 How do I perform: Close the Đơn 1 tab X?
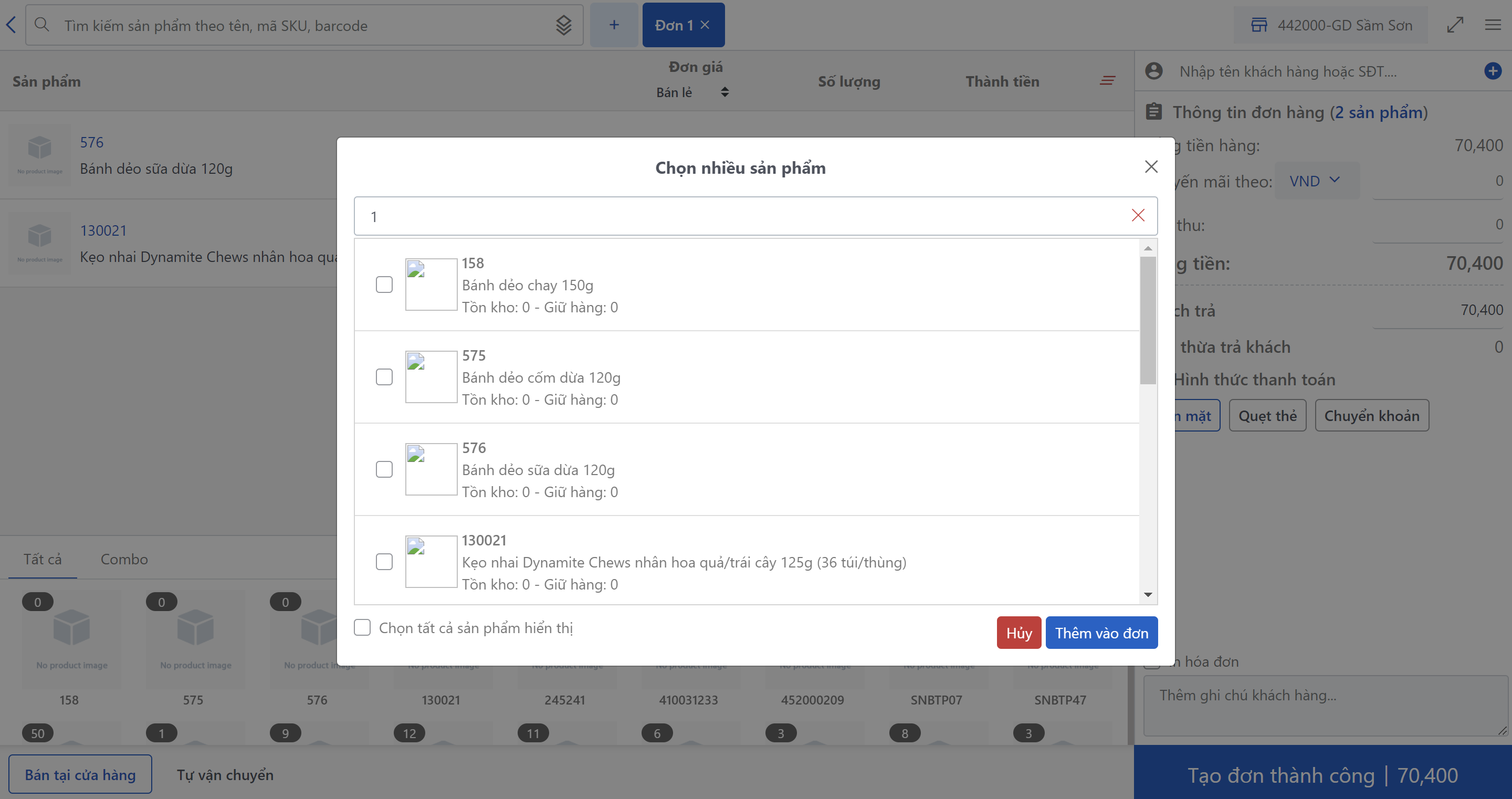click(x=705, y=25)
